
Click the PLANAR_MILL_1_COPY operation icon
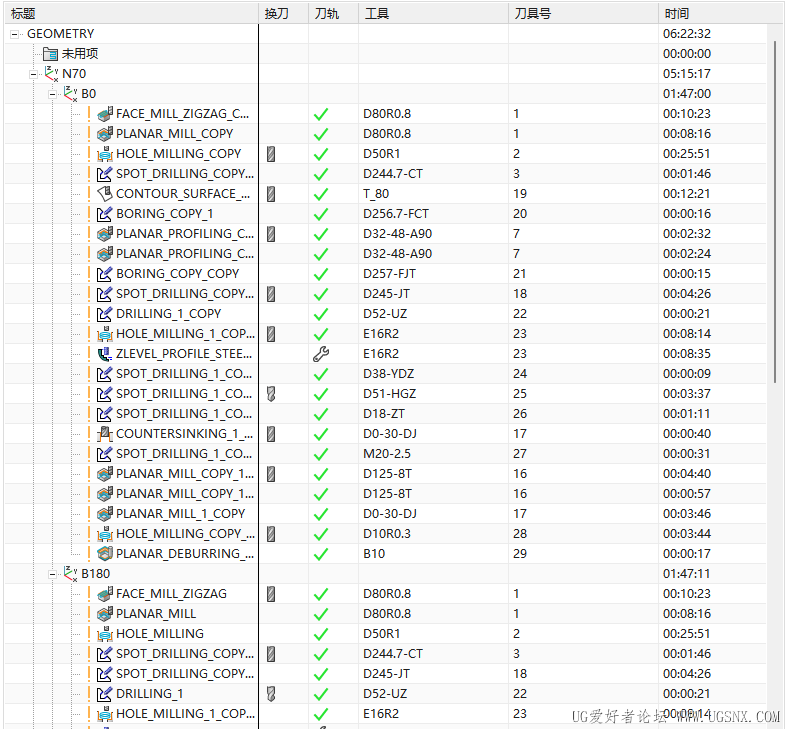[105, 514]
